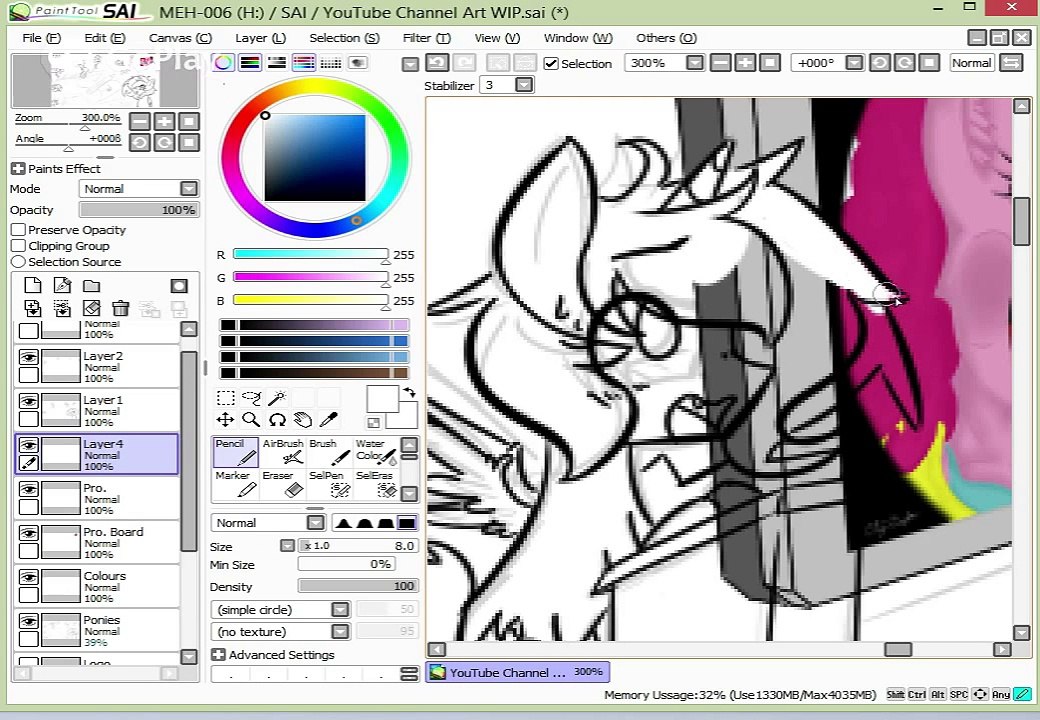The height and width of the screenshot is (720, 1040).
Task: Click the blue color square picker
Action: (315, 158)
